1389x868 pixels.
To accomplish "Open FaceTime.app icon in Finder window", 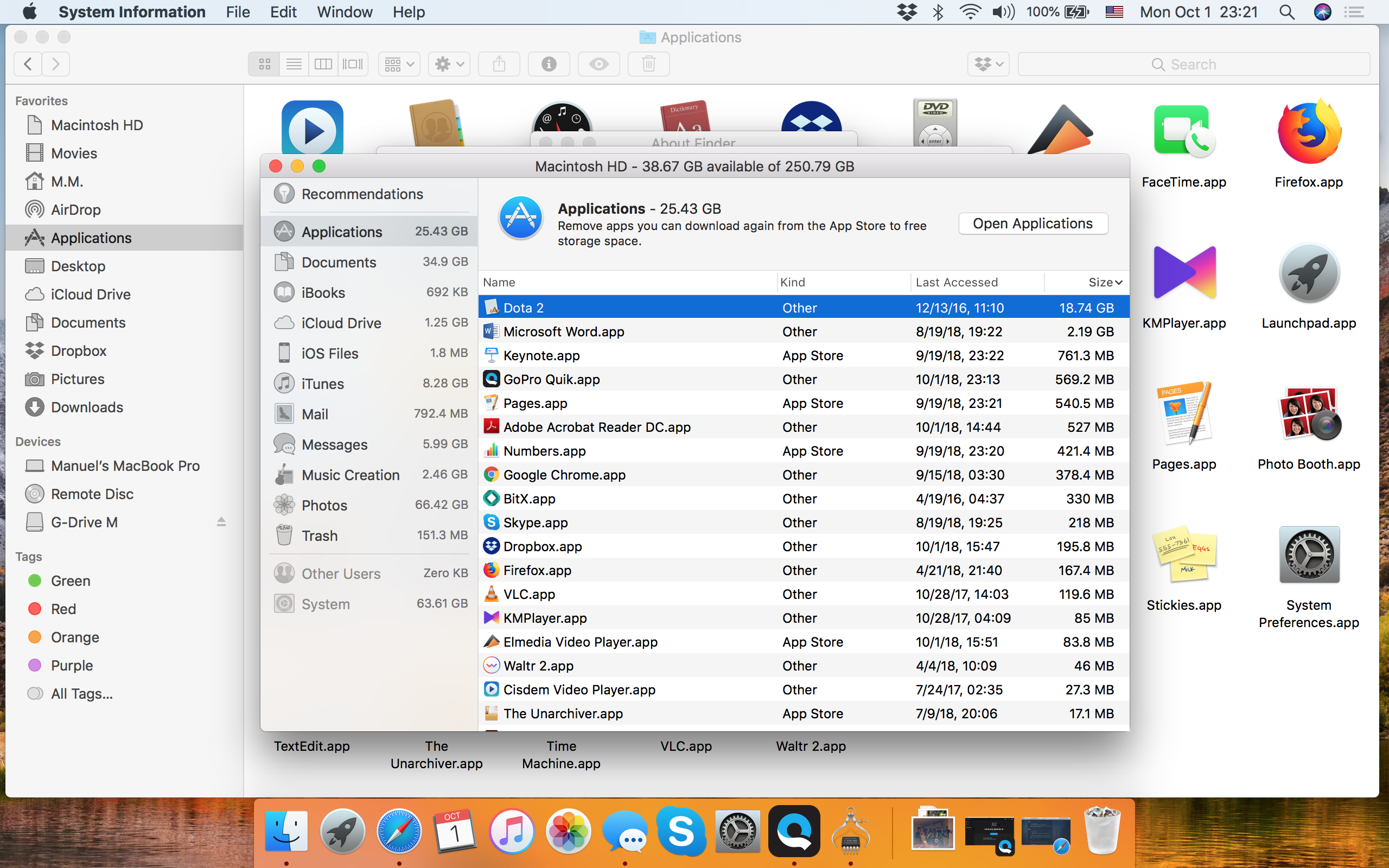I will click(1183, 131).
